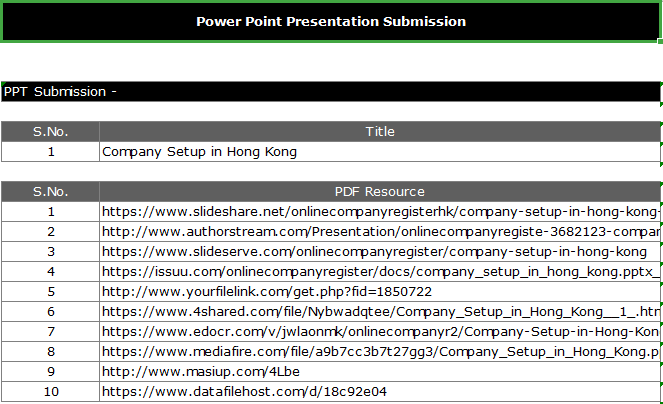Screen dimensions: 663x404
Task: Select serial number 8 cell
Action: (x=50, y=352)
